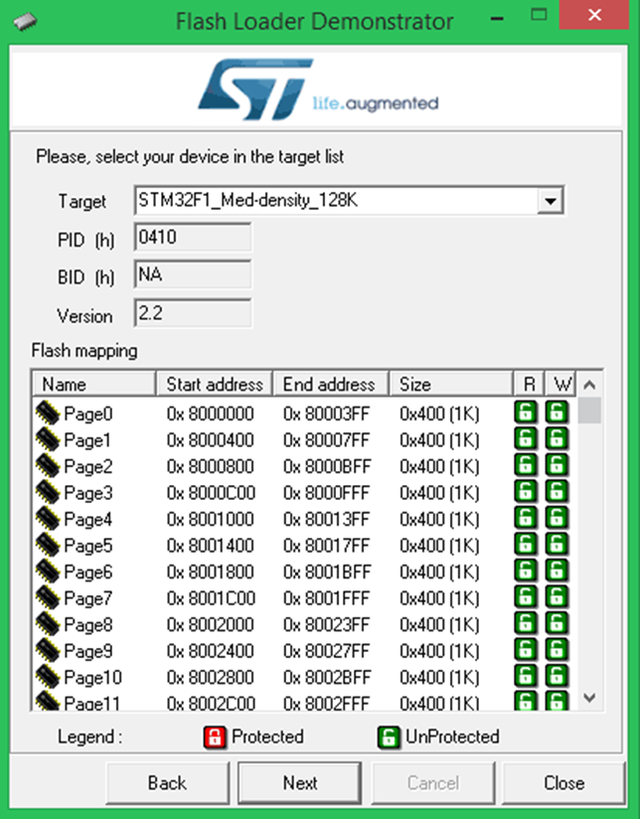
Task: Click the BID (h) field showing NA
Action: pos(193,275)
